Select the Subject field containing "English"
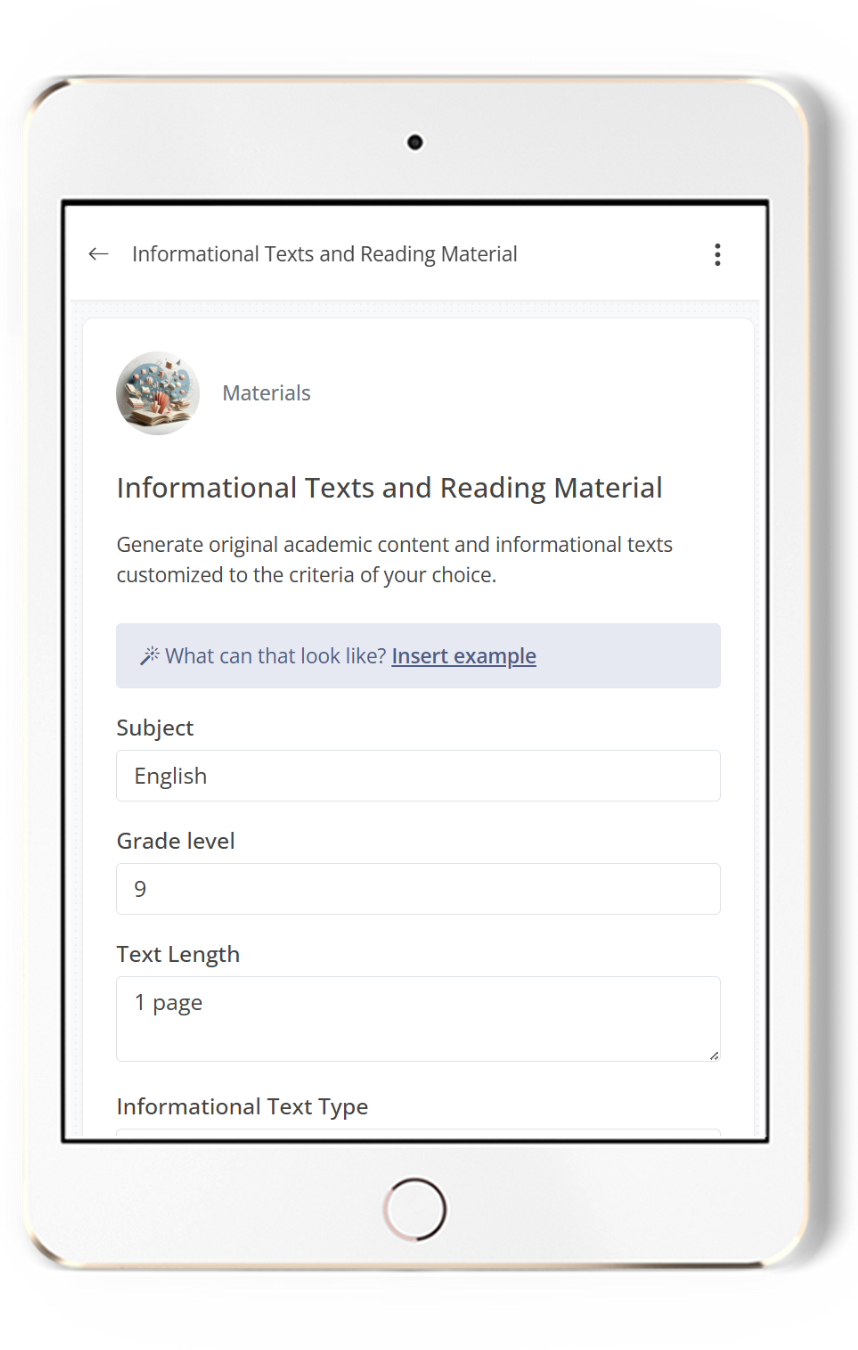Image resolution: width=858 pixels, height=1350 pixels. pyautogui.click(x=418, y=775)
